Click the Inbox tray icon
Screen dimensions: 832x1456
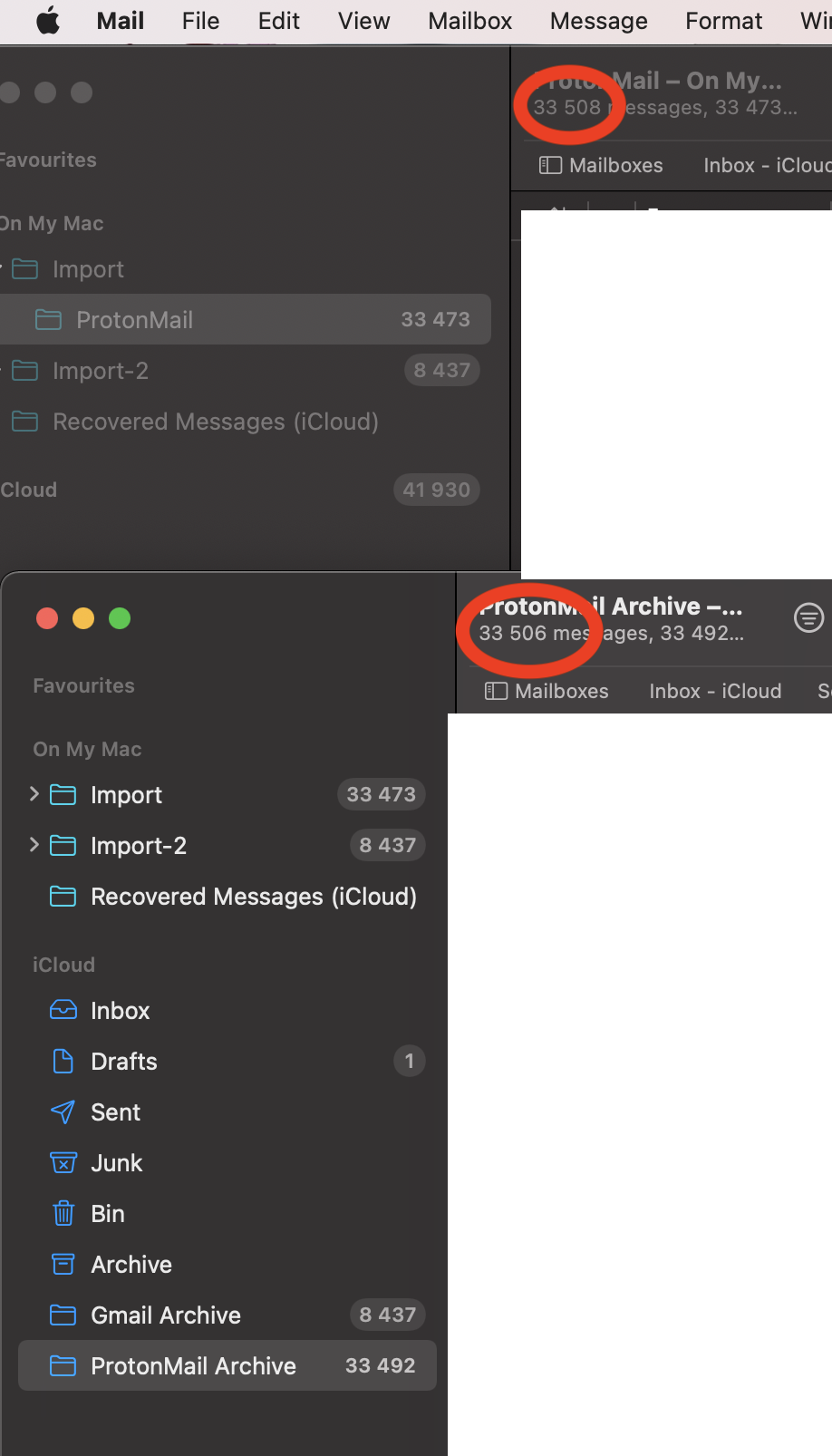(63, 1010)
